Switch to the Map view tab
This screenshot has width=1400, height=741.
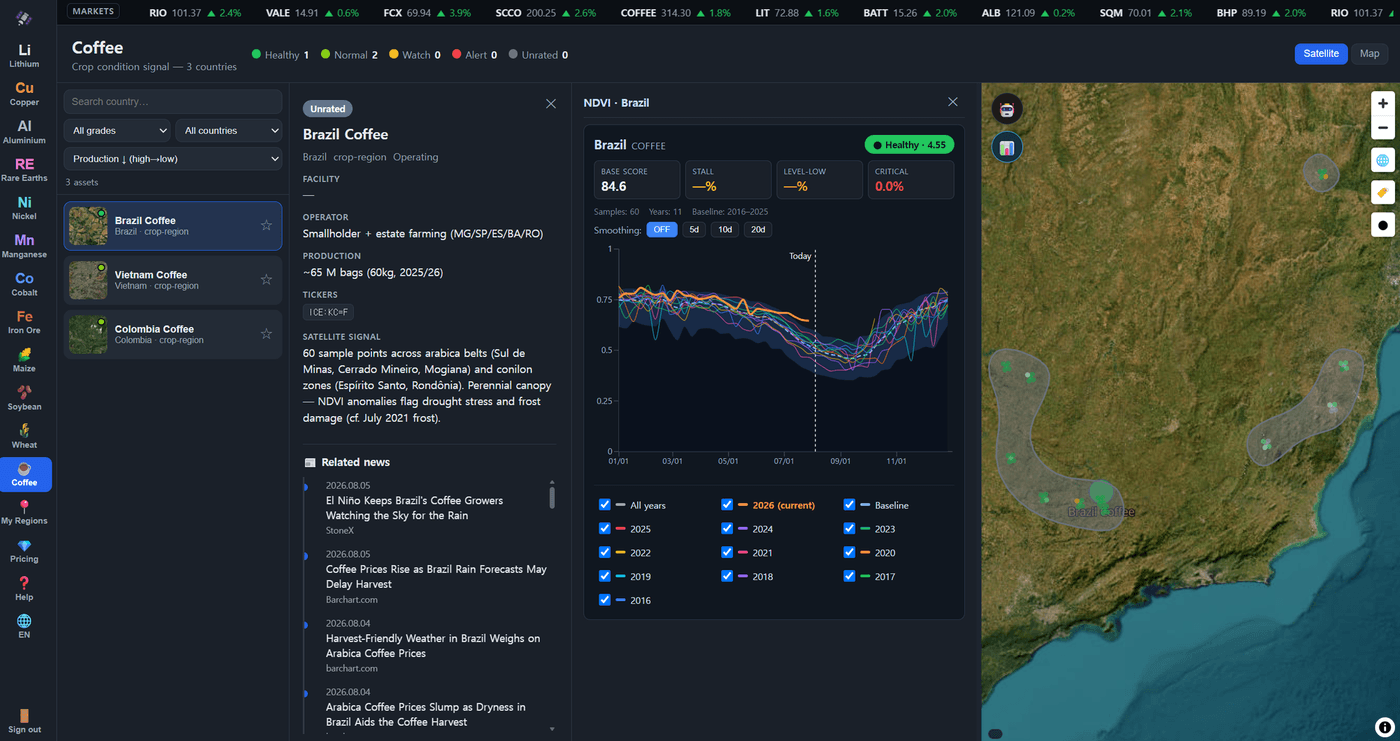click(1369, 54)
